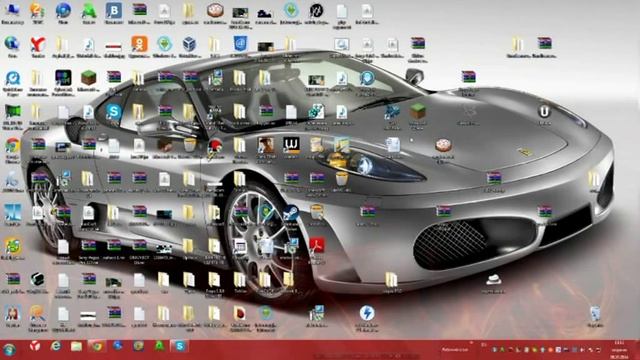Switch to Chrome in the taskbar
This screenshot has width=640, height=360.
[97, 347]
